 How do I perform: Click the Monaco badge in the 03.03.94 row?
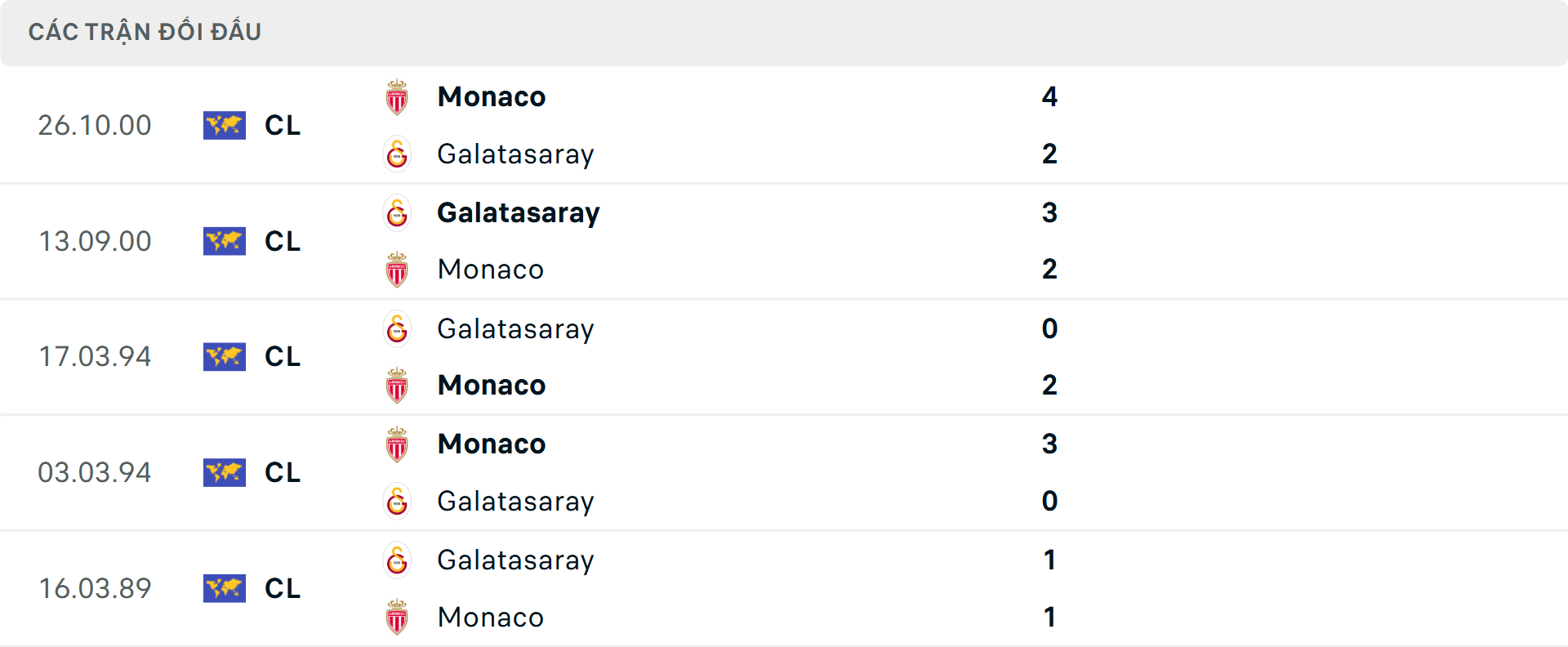click(398, 444)
